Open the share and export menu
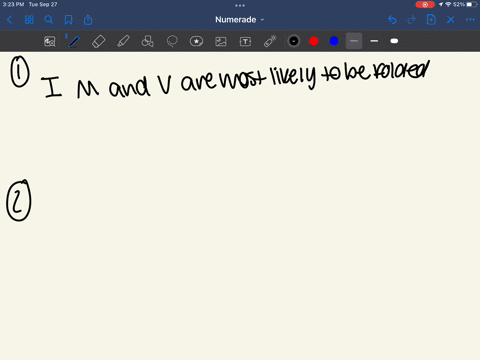 88,20
